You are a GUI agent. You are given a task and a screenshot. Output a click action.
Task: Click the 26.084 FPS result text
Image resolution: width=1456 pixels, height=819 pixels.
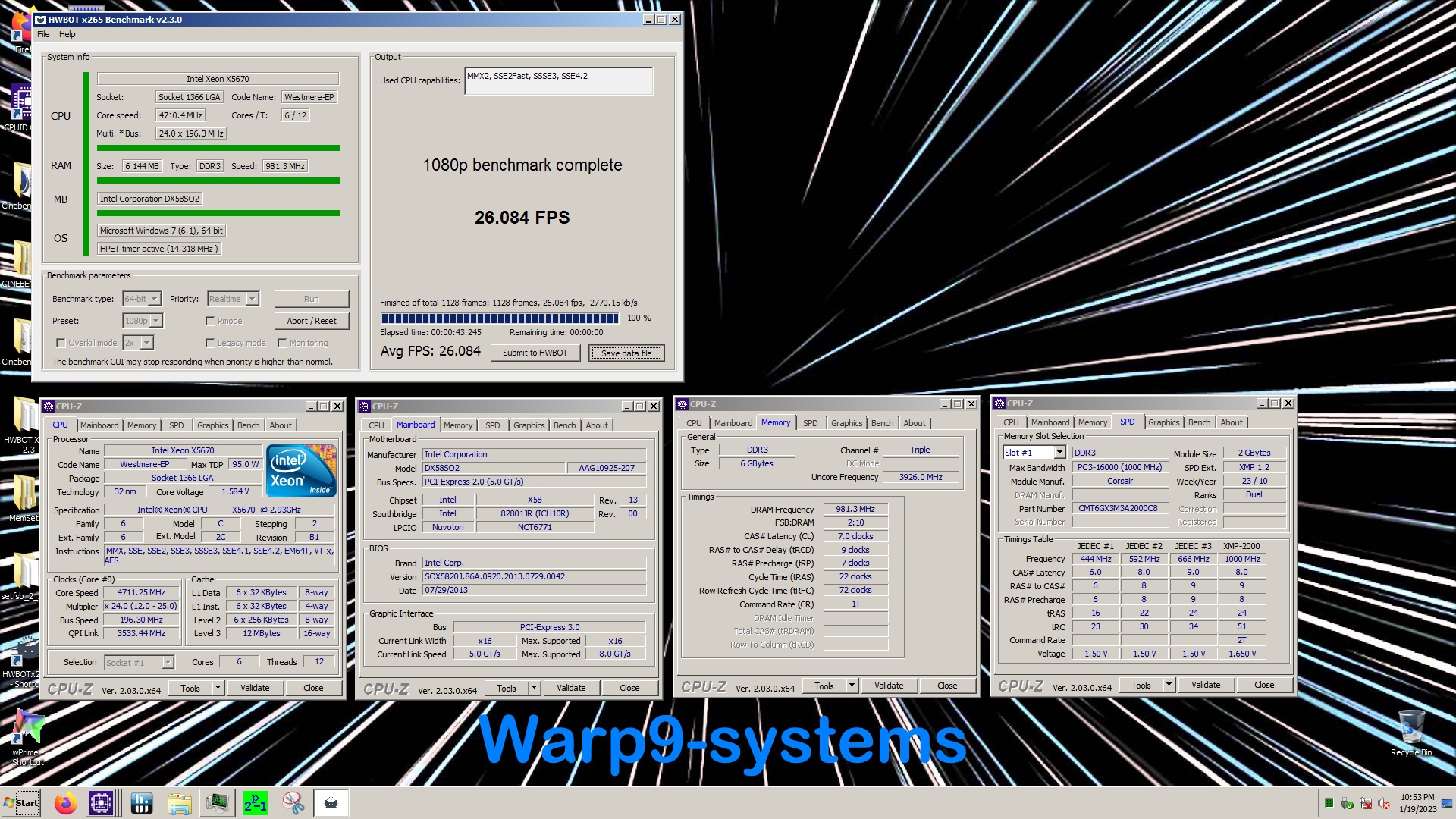(x=522, y=218)
